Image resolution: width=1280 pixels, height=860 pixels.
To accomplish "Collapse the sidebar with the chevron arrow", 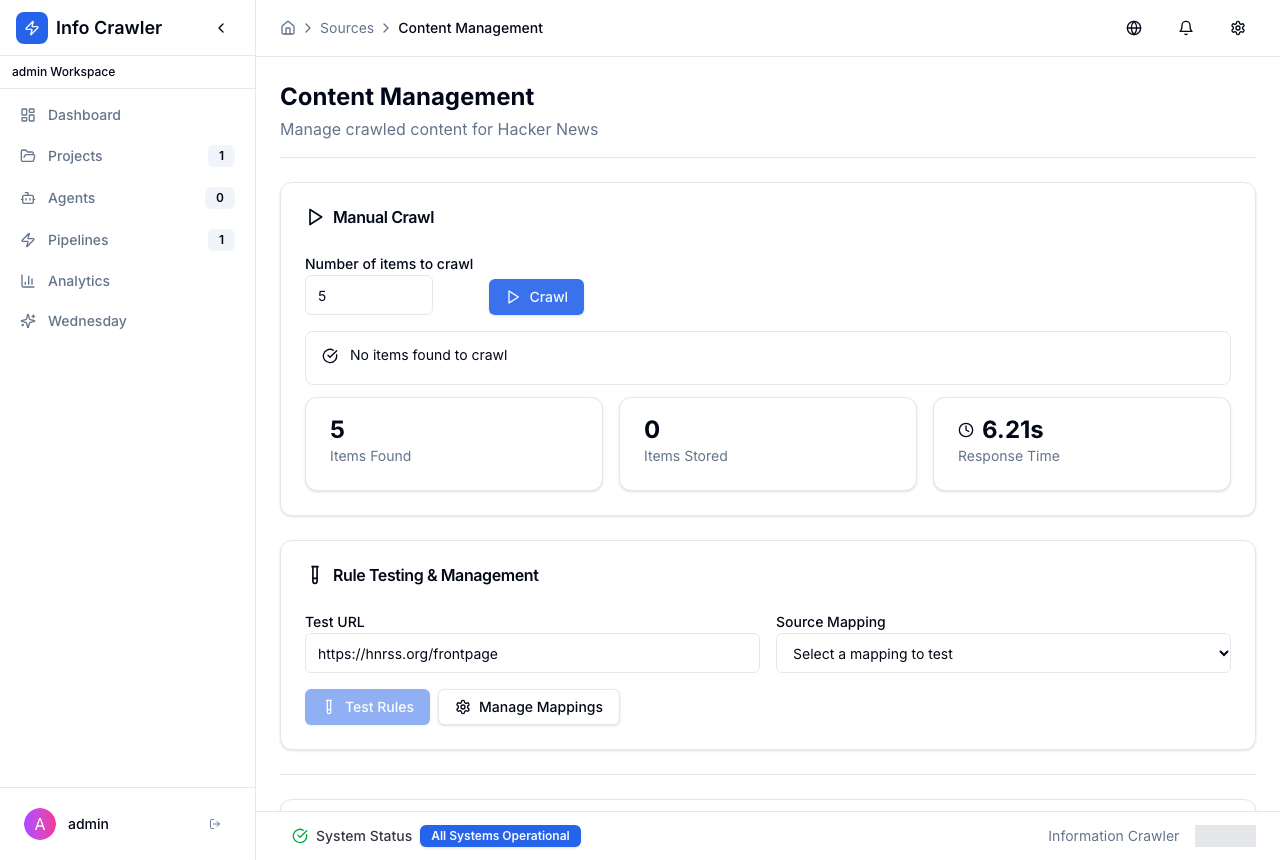I will point(221,28).
